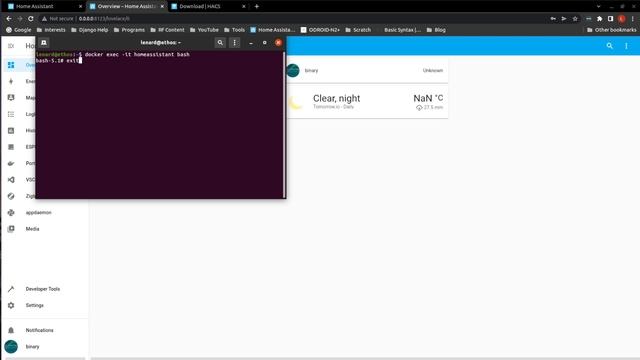Open binary person entity card
This screenshot has height=360, width=640.
(x=367, y=70)
